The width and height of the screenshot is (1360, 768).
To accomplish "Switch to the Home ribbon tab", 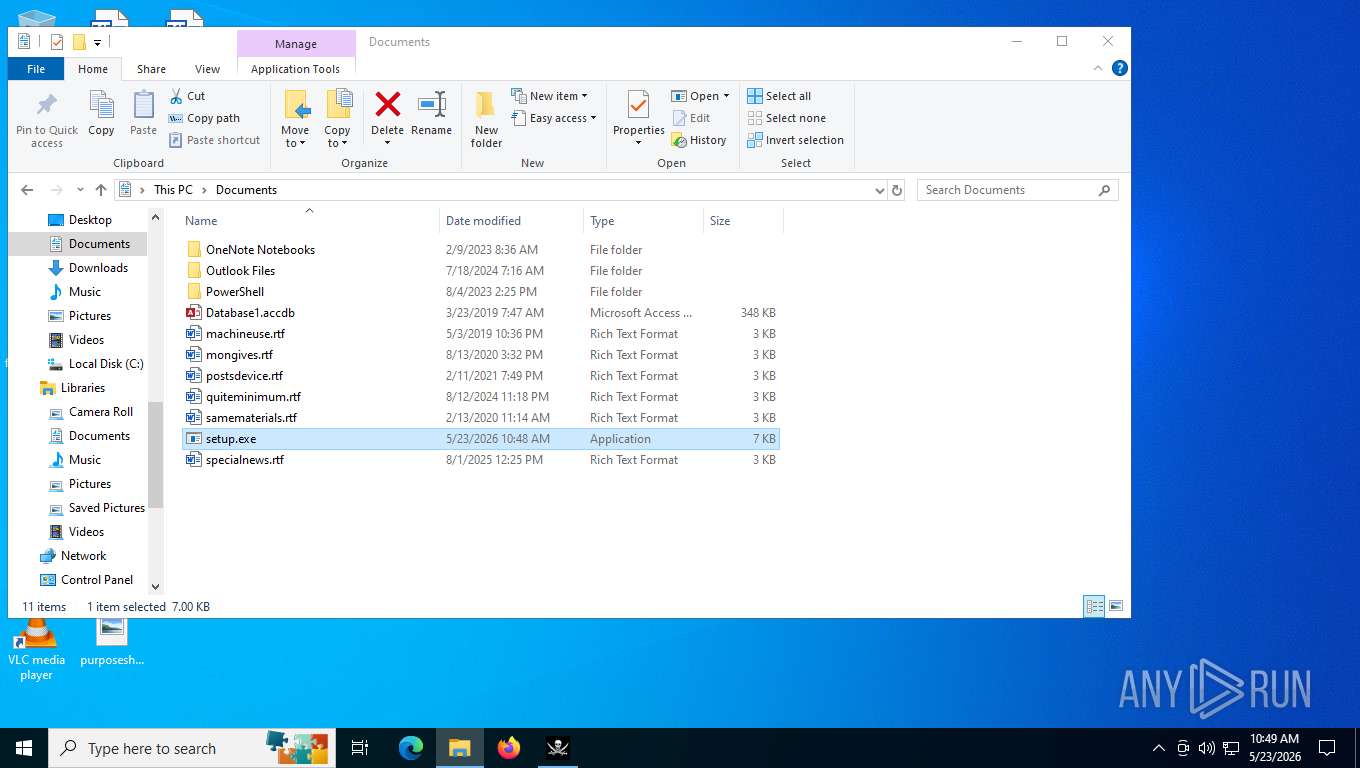I will point(93,69).
